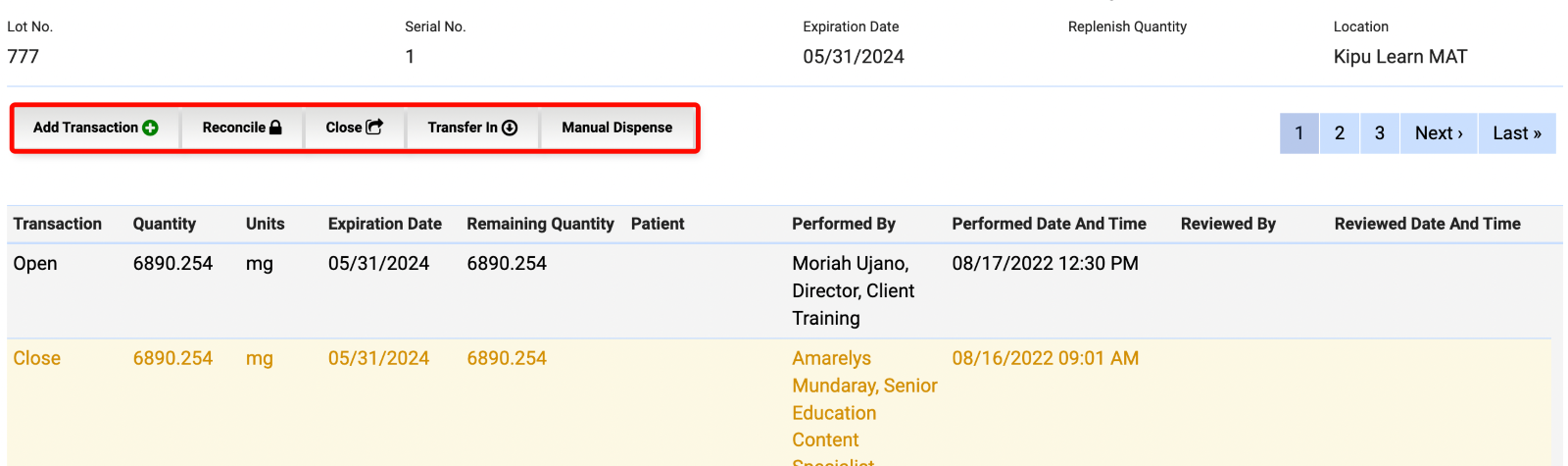Select the orange Close transaction row

pos(37,359)
